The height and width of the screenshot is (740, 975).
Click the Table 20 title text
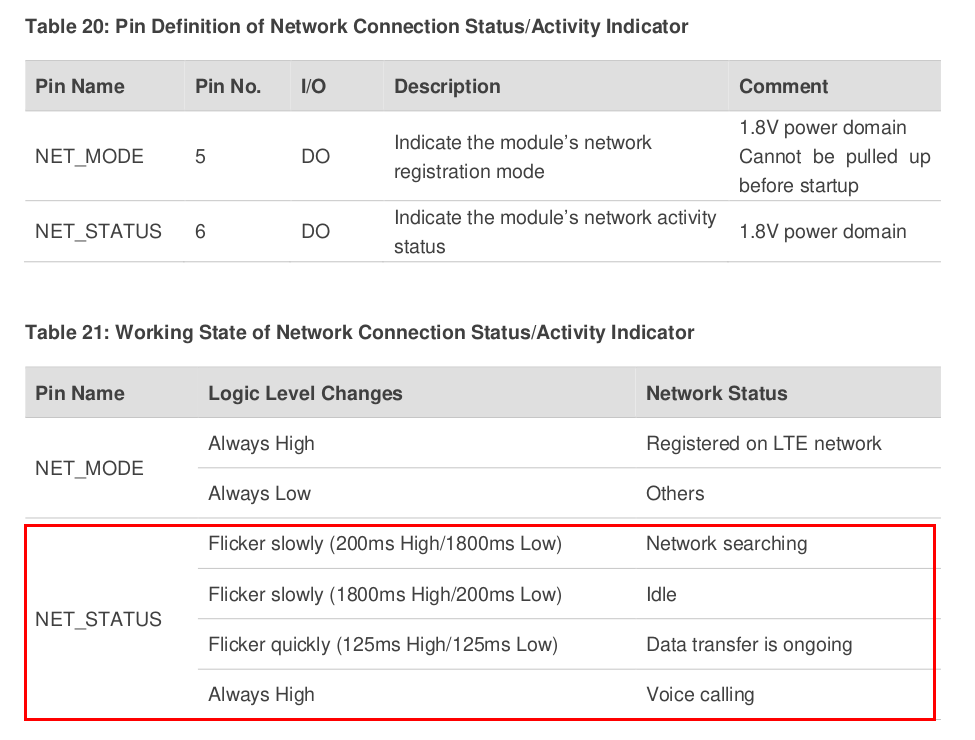(x=357, y=27)
